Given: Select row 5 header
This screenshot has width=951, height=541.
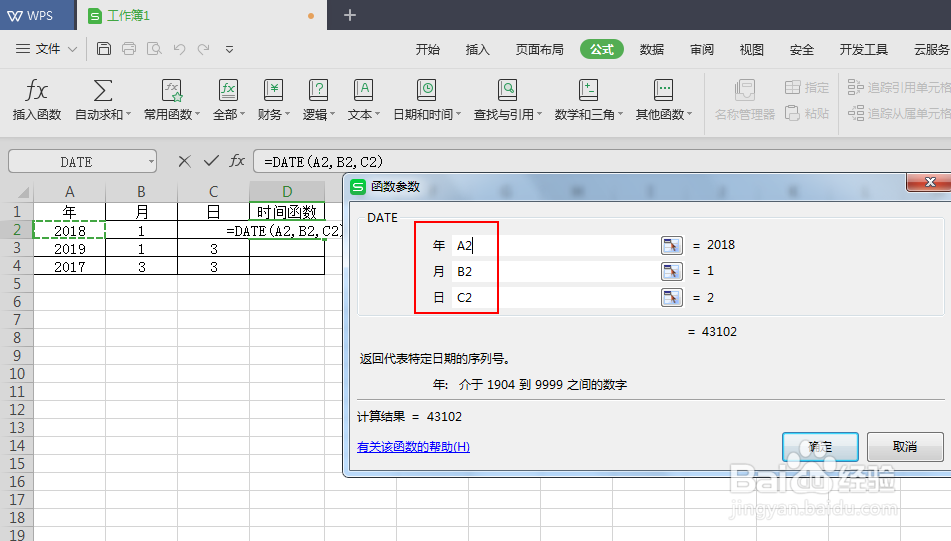Looking at the screenshot, I should [x=16, y=284].
